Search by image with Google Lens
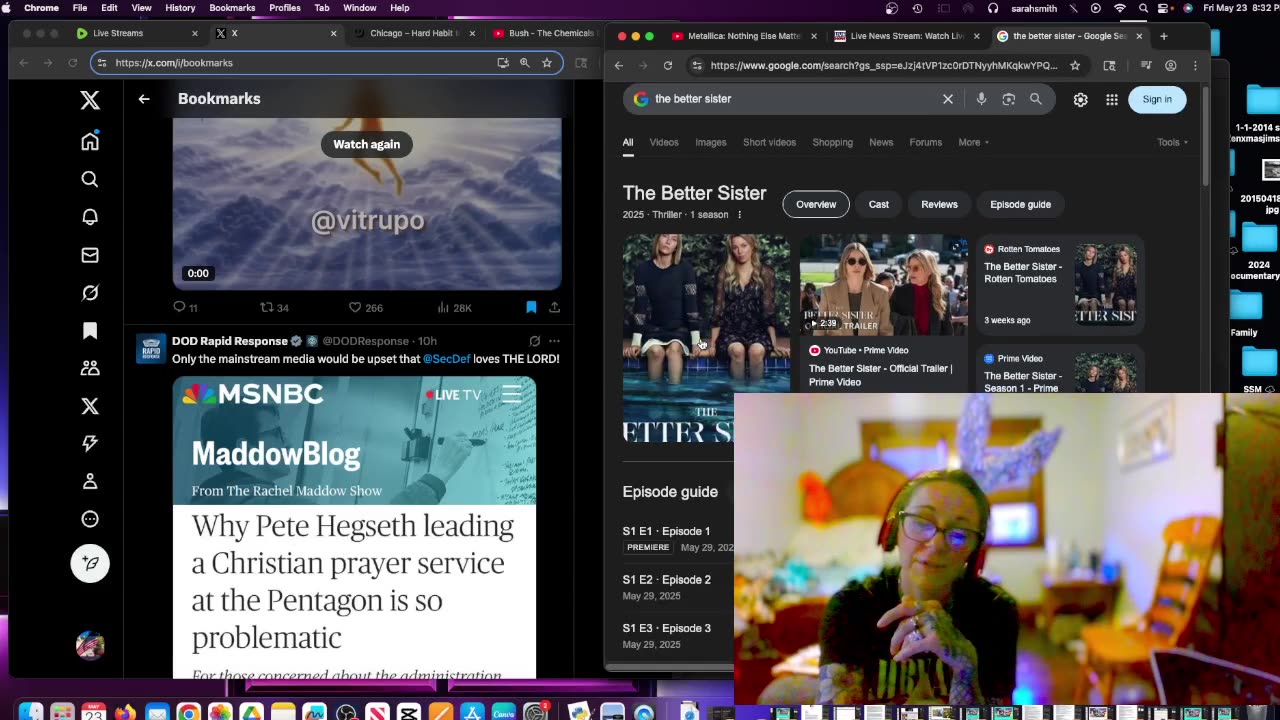This screenshot has width=1280, height=720. (1008, 99)
